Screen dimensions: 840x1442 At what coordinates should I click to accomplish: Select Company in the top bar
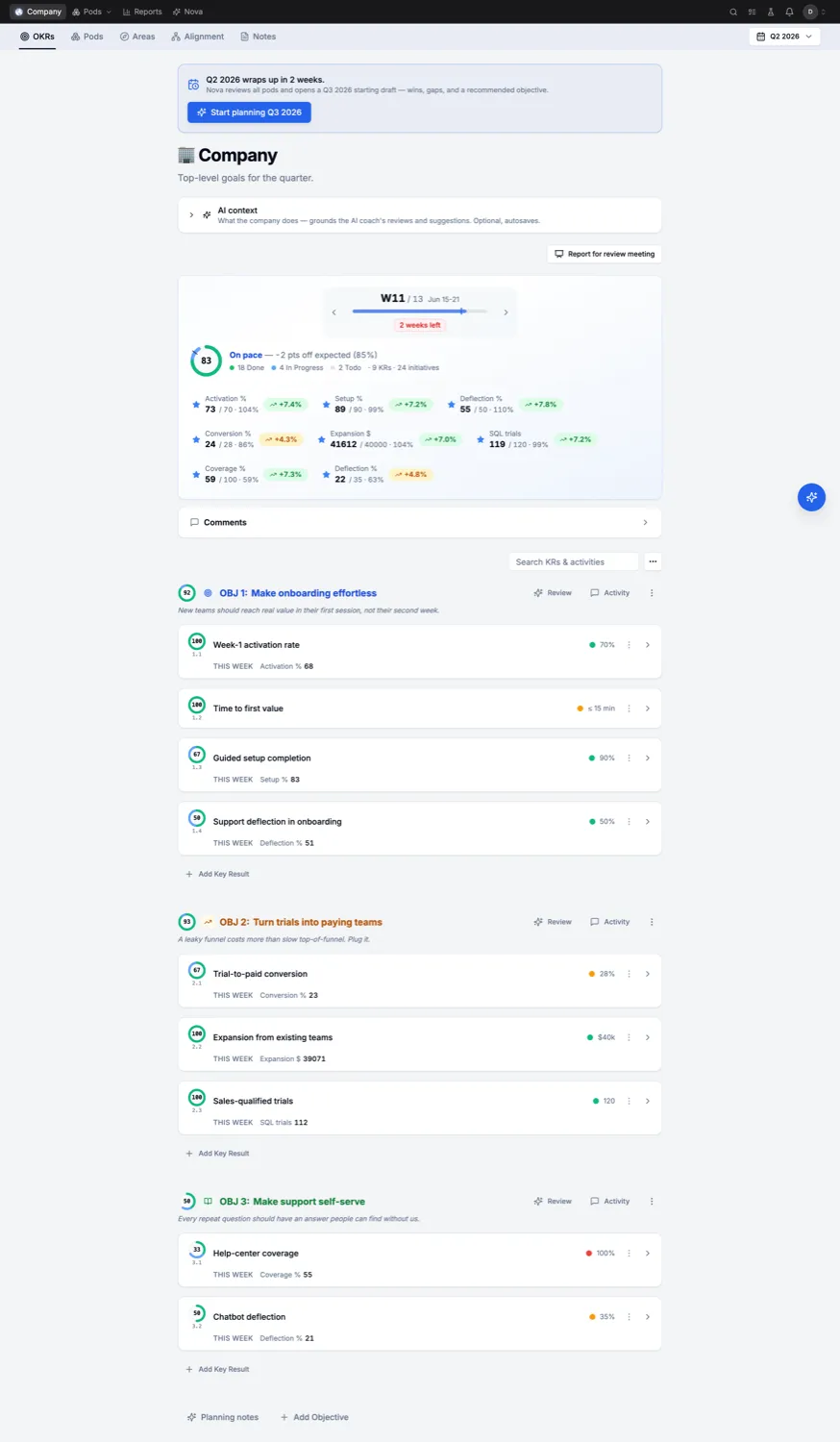click(x=38, y=12)
